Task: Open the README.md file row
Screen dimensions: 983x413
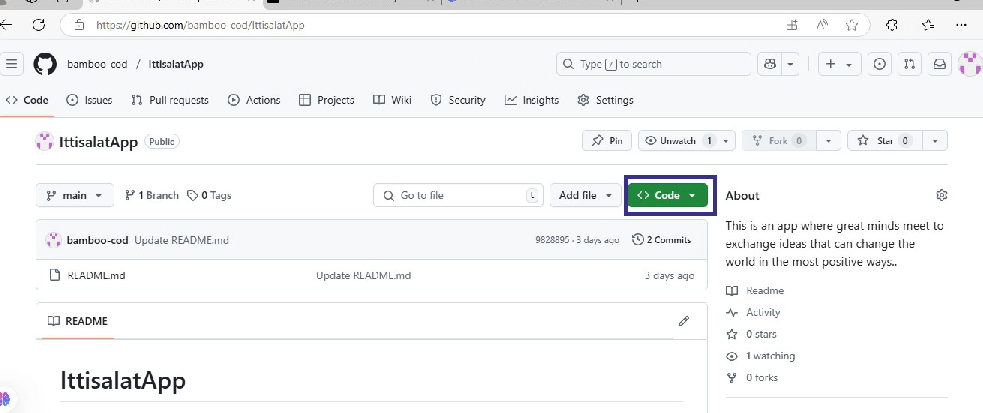Action: pyautogui.click(x=372, y=276)
